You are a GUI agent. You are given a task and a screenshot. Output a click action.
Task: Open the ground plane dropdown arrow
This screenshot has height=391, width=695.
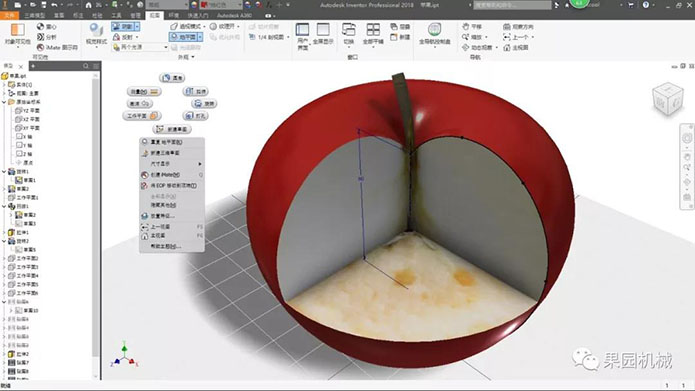coord(200,37)
